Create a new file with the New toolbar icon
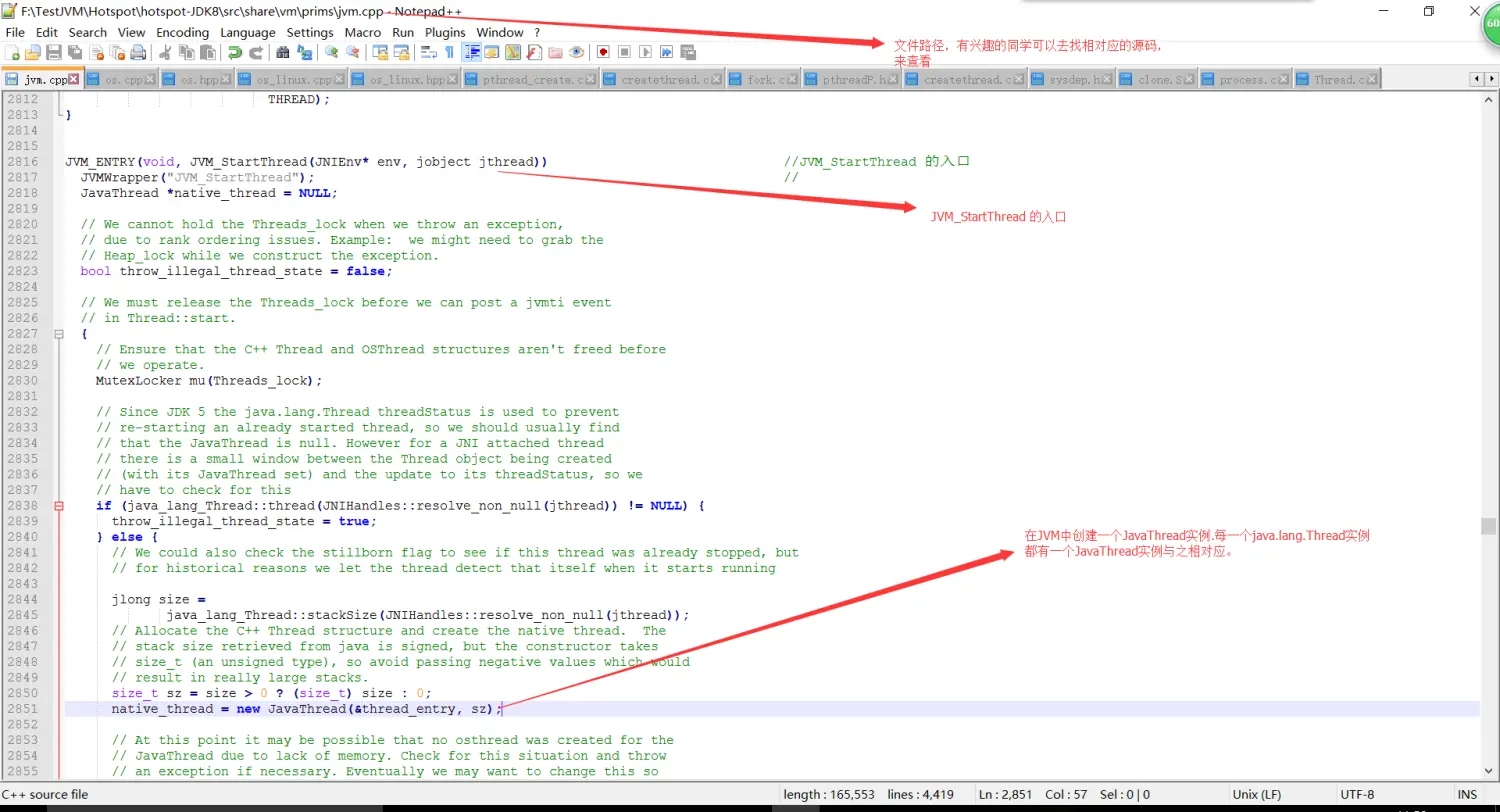This screenshot has height=812, width=1500. coord(13,52)
